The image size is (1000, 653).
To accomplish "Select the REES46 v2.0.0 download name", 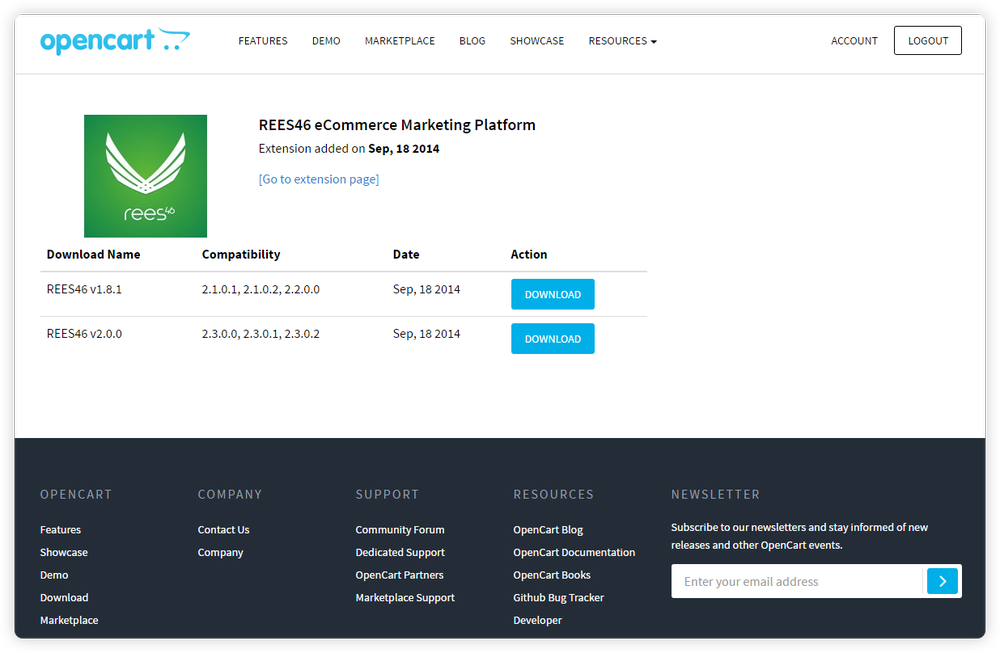I will [84, 334].
